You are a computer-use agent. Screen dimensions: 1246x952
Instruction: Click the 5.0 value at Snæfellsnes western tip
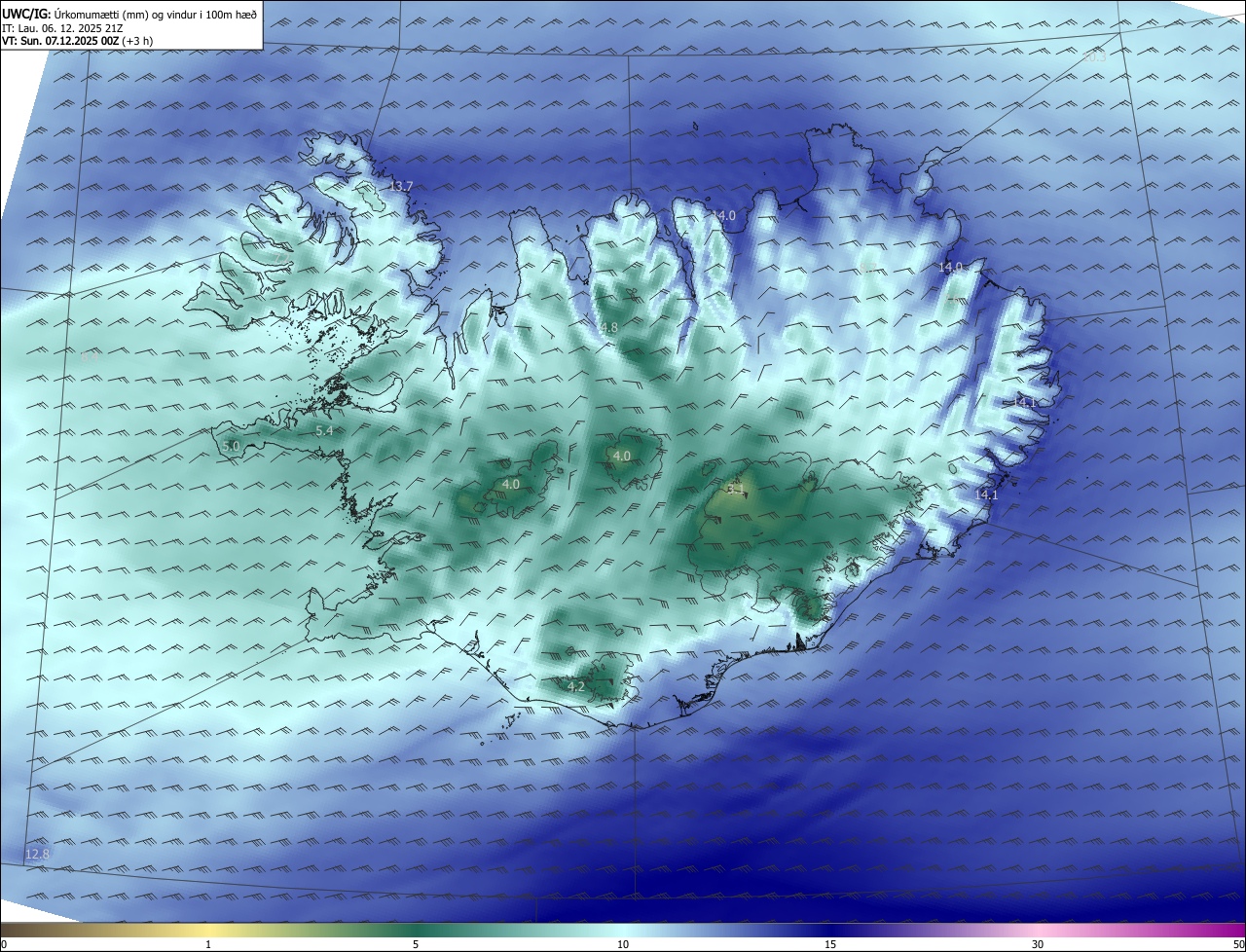click(x=231, y=446)
